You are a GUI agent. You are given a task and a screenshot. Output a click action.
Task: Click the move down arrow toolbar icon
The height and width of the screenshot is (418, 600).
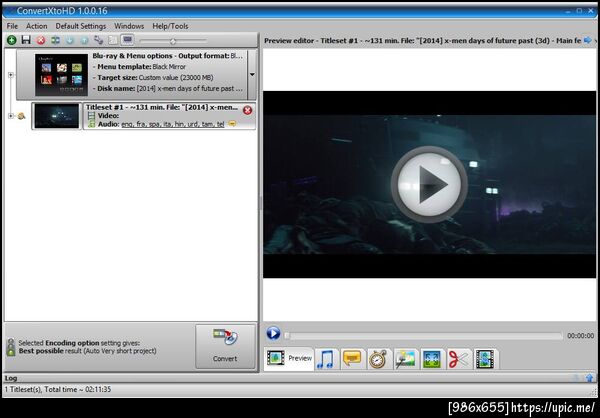coord(70,40)
